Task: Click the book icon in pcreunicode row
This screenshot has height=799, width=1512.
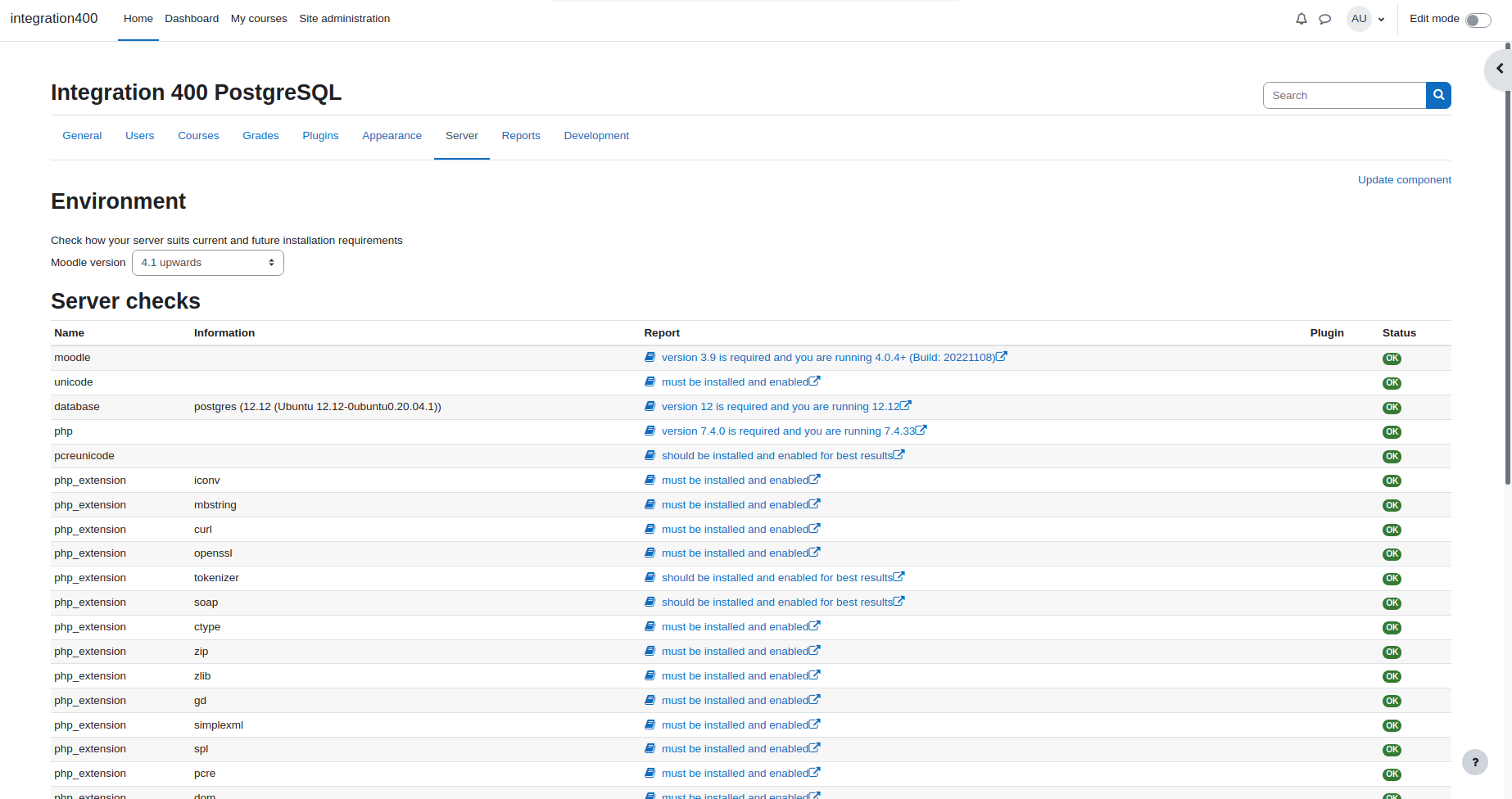Action: [650, 455]
